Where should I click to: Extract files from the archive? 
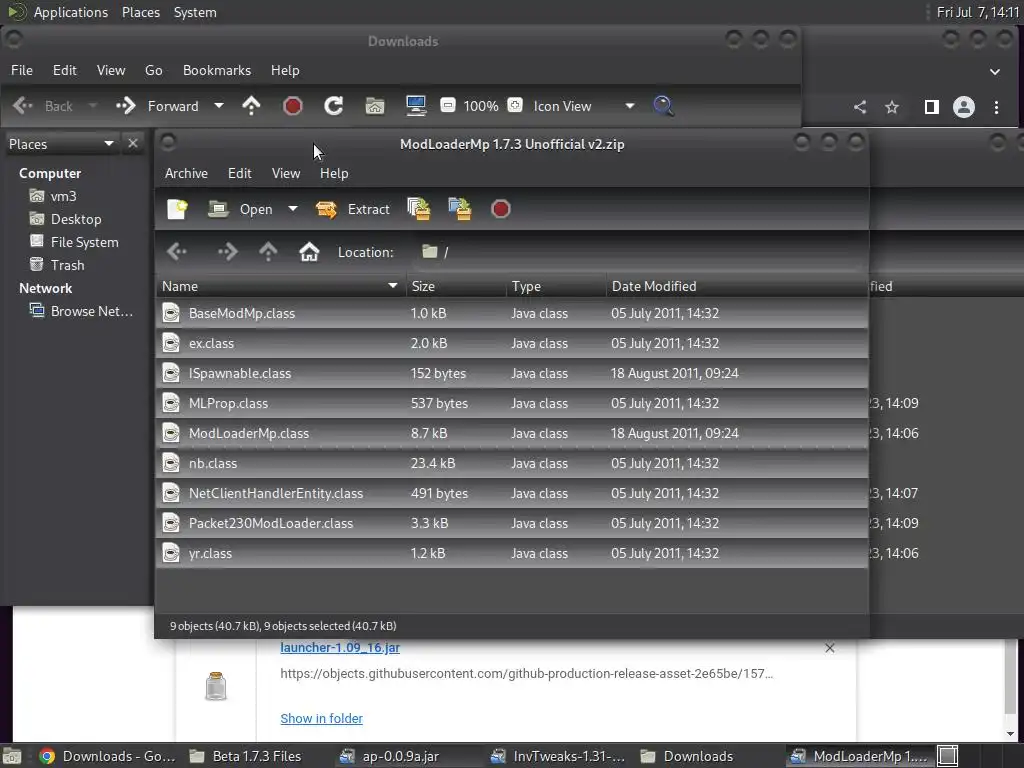(x=352, y=209)
